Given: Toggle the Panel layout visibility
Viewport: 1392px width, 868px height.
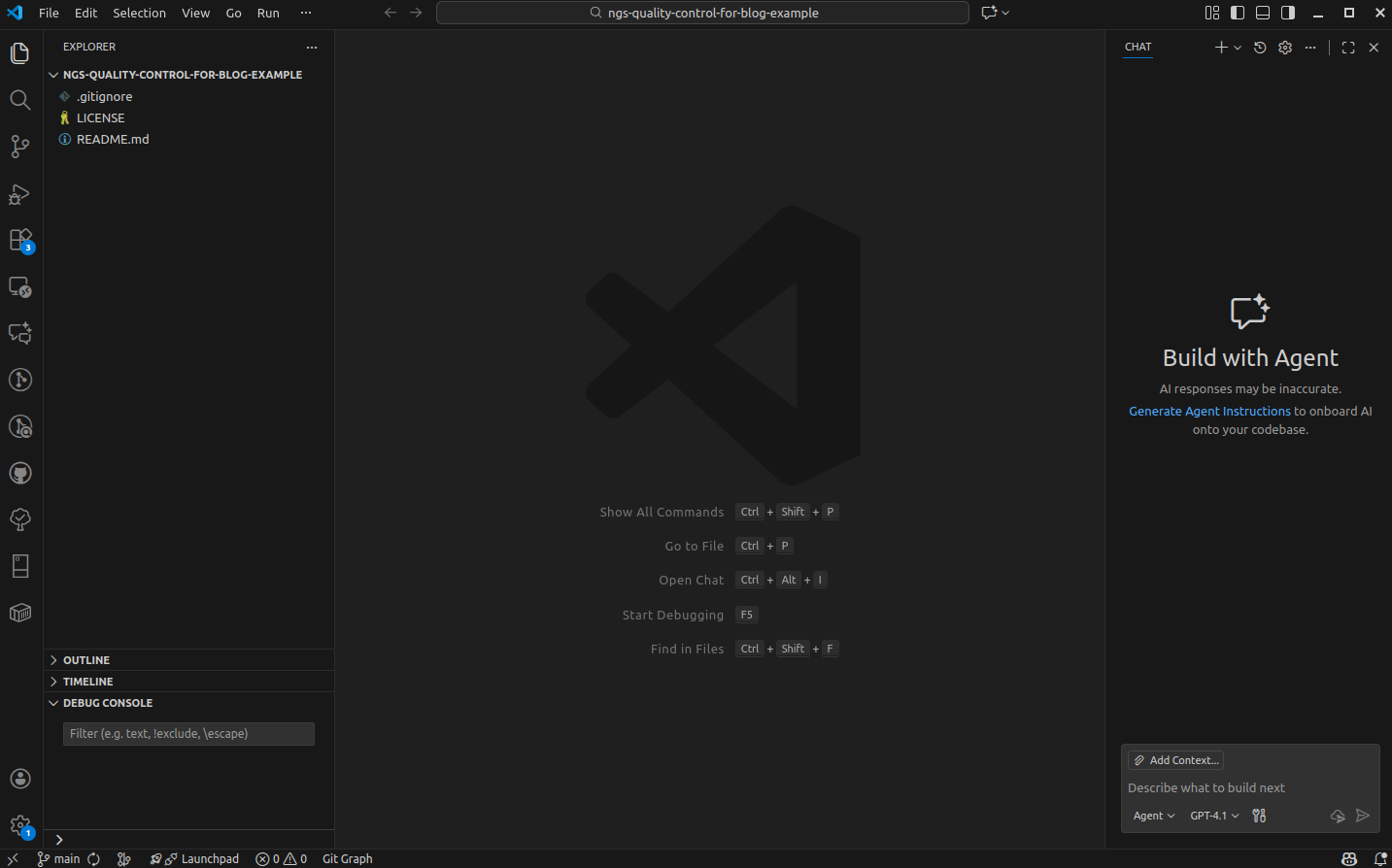Looking at the screenshot, I should click(1262, 13).
